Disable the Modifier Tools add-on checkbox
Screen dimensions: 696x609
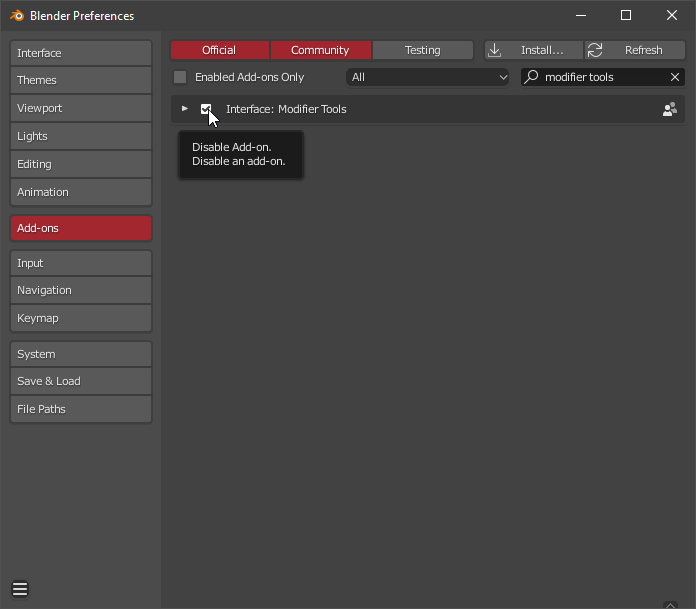(x=206, y=109)
